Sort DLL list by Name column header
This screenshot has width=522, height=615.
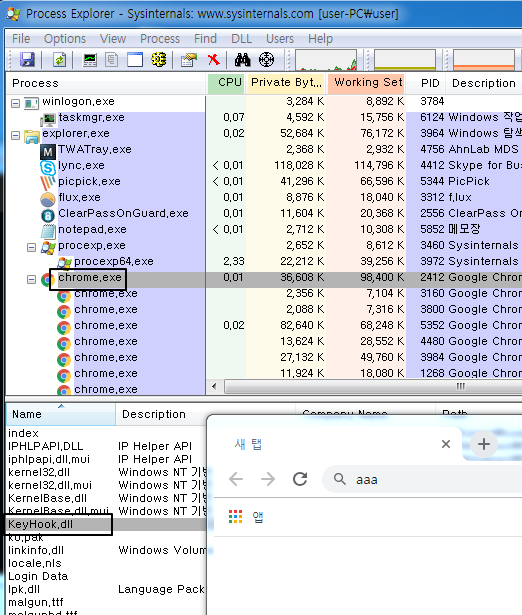[x=61, y=414]
